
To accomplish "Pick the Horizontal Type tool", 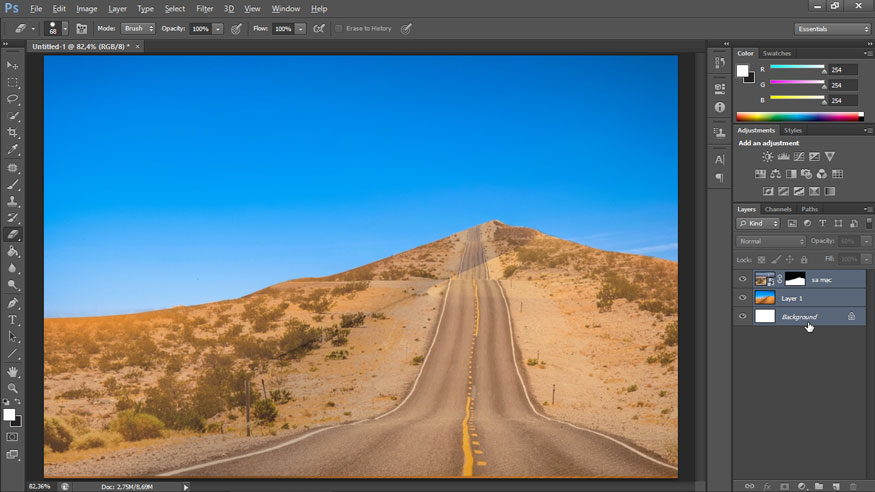I will (x=13, y=320).
